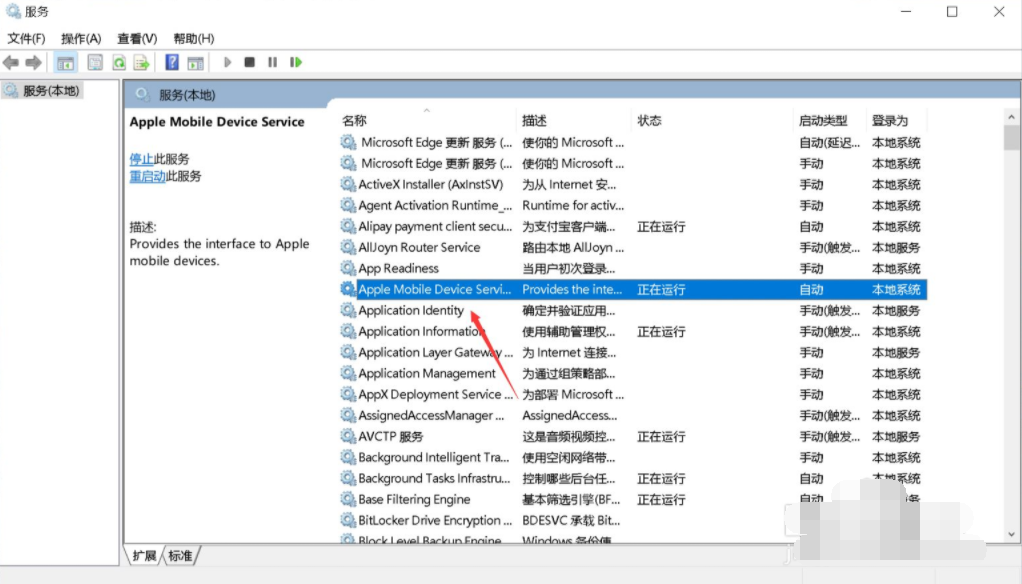1022x584 pixels.
Task: Click the Back arrow in toolbar
Action: tap(11, 63)
